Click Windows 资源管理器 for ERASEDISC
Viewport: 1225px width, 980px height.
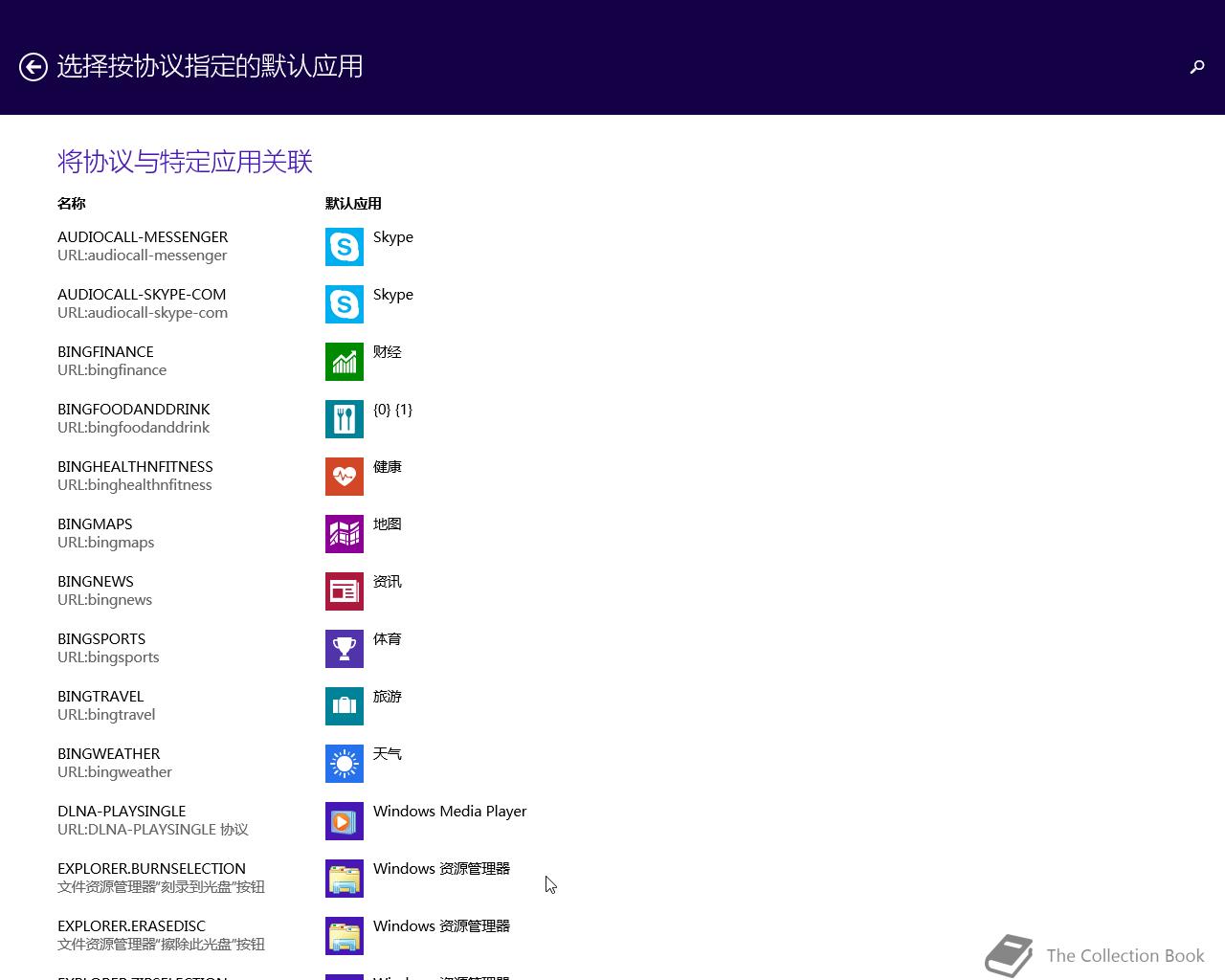pyautogui.click(x=441, y=926)
